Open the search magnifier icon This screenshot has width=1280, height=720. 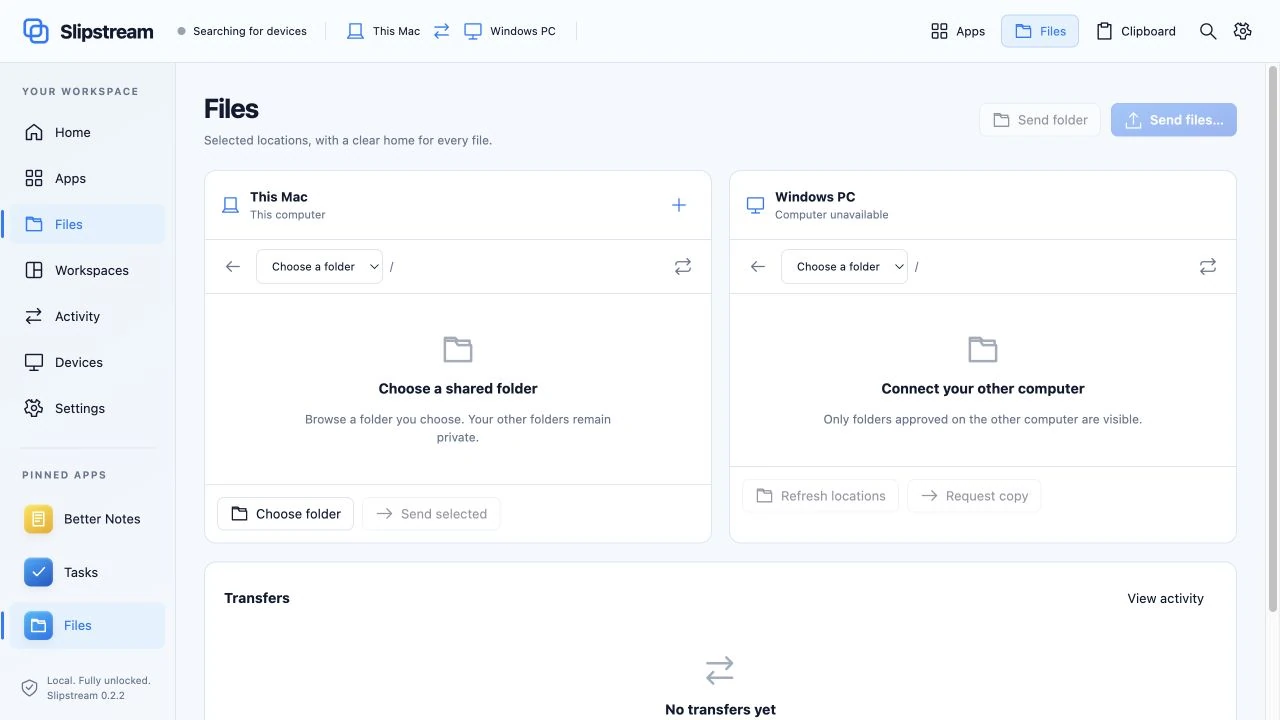tap(1208, 31)
